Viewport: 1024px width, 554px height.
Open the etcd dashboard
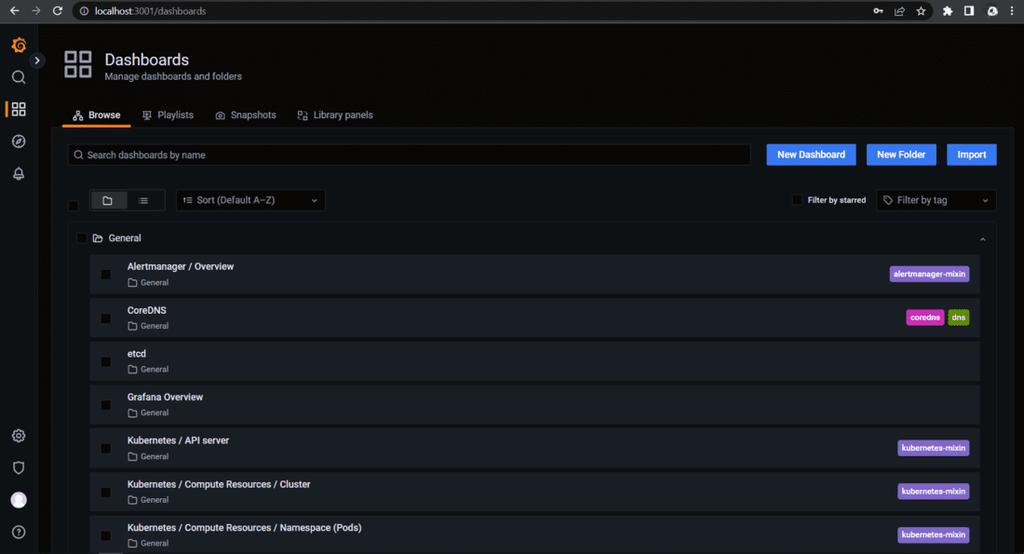[x=136, y=353]
